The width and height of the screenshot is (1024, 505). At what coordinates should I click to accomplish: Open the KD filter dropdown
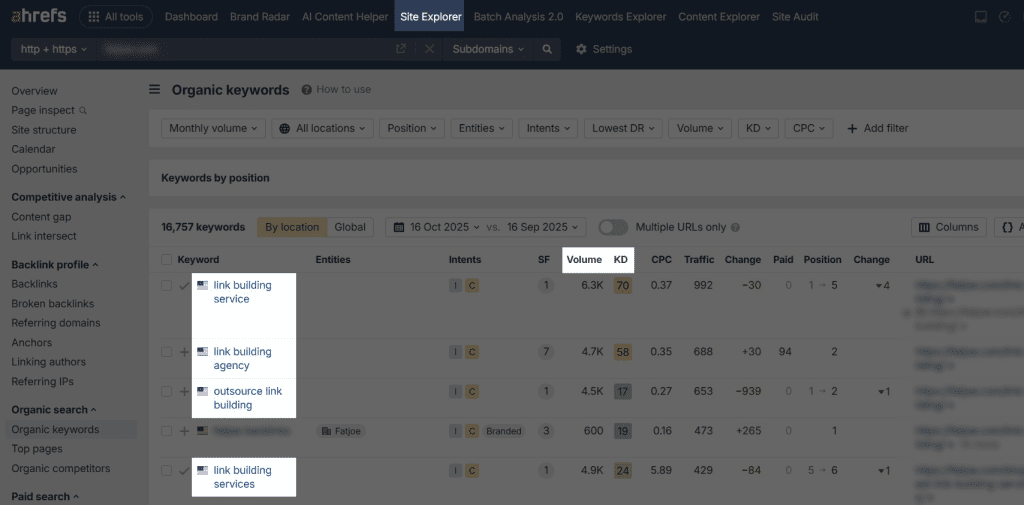point(758,129)
